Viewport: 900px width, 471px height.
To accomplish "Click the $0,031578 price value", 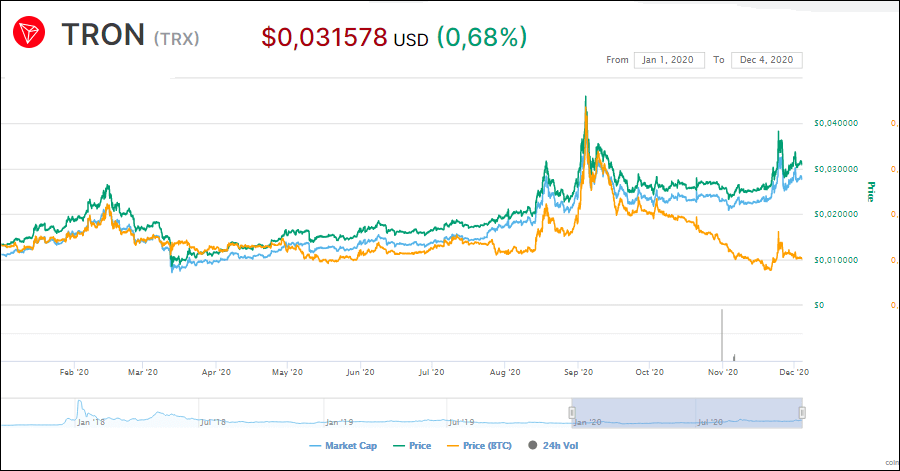I will coord(325,37).
